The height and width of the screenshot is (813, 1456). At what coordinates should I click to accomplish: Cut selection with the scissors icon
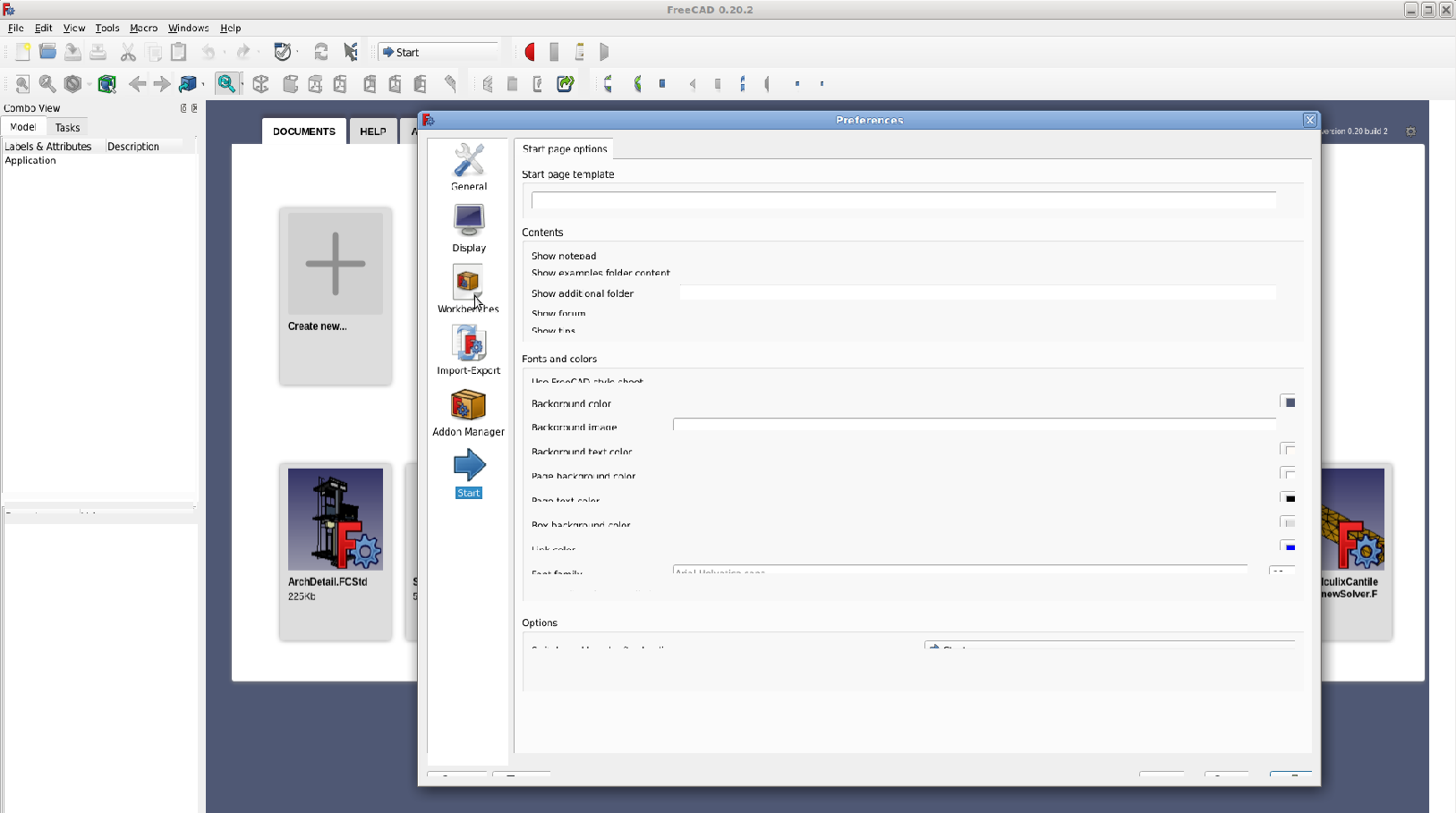(128, 52)
